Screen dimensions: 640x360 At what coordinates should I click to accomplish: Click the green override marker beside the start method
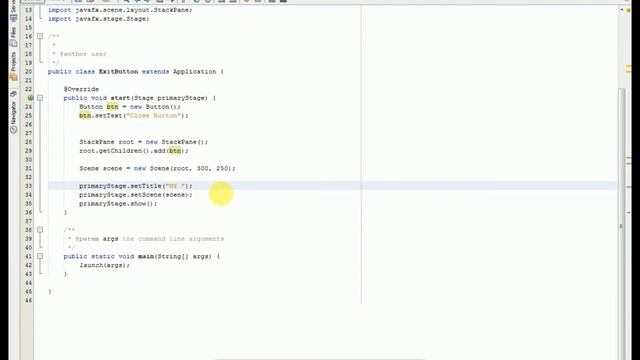coord(30,98)
